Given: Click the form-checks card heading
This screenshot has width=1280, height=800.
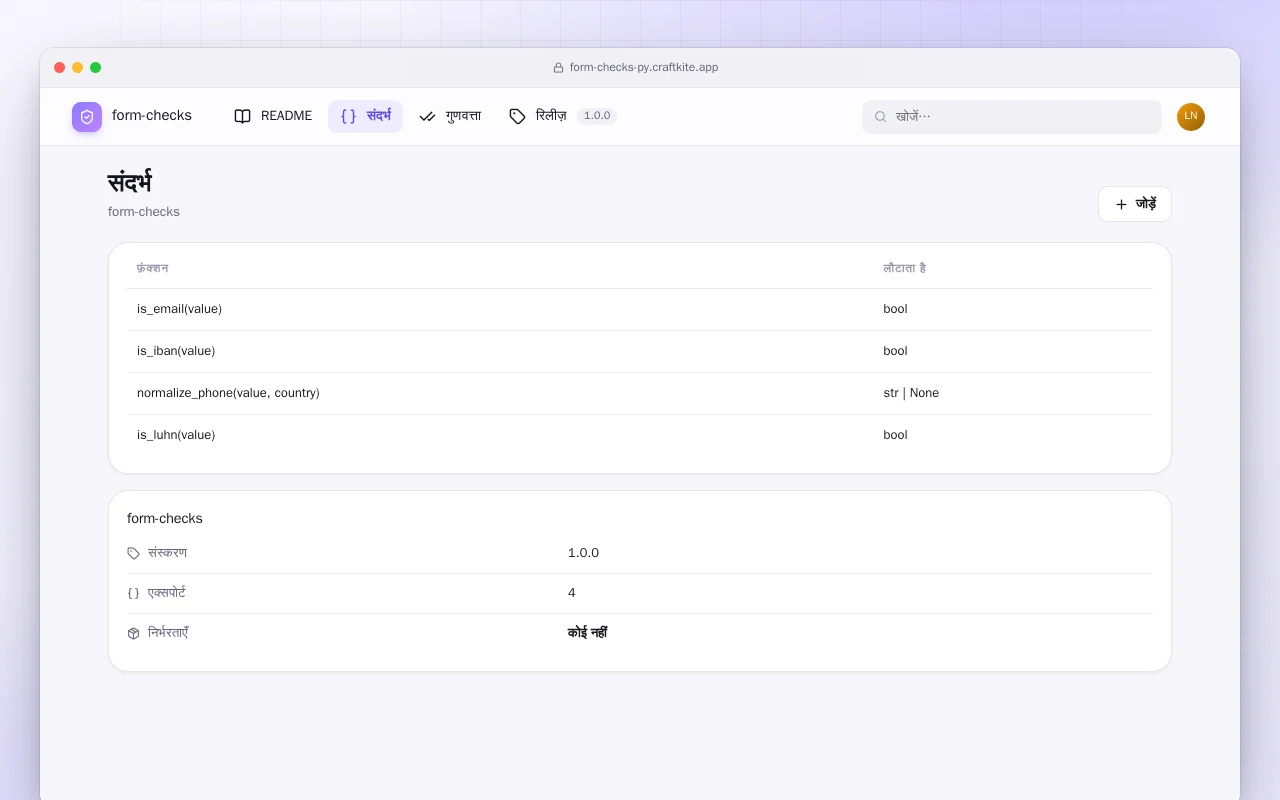Looking at the screenshot, I should 165,518.
